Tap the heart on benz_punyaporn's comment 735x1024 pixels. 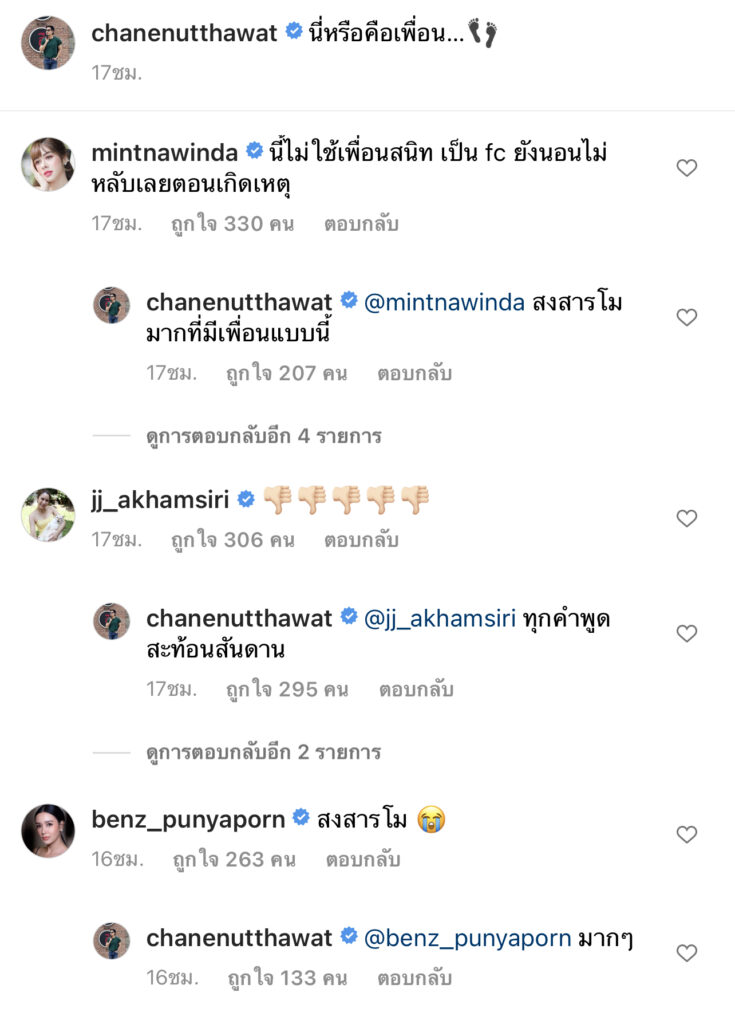pos(686,834)
